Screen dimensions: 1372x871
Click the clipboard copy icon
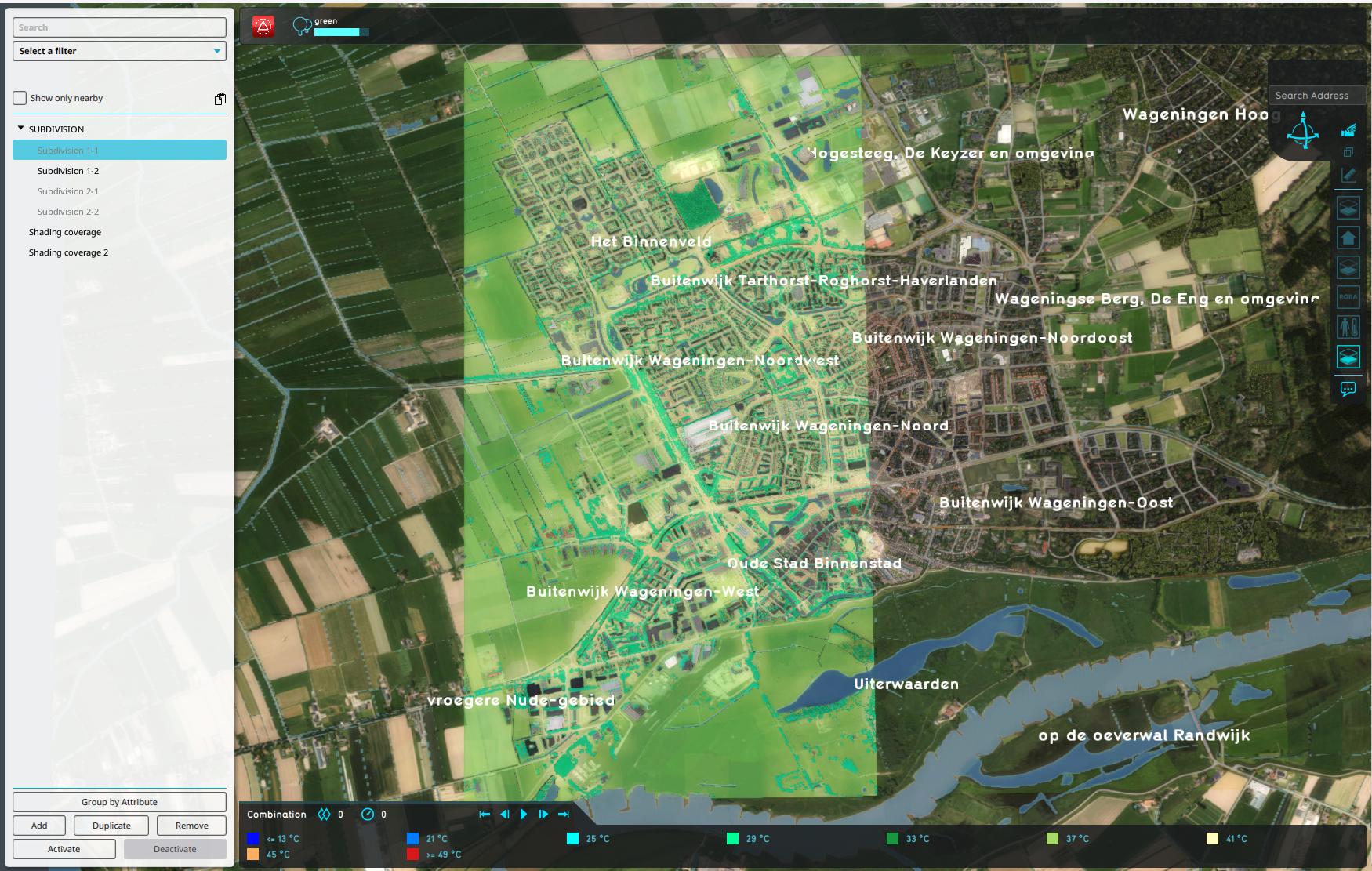click(220, 99)
